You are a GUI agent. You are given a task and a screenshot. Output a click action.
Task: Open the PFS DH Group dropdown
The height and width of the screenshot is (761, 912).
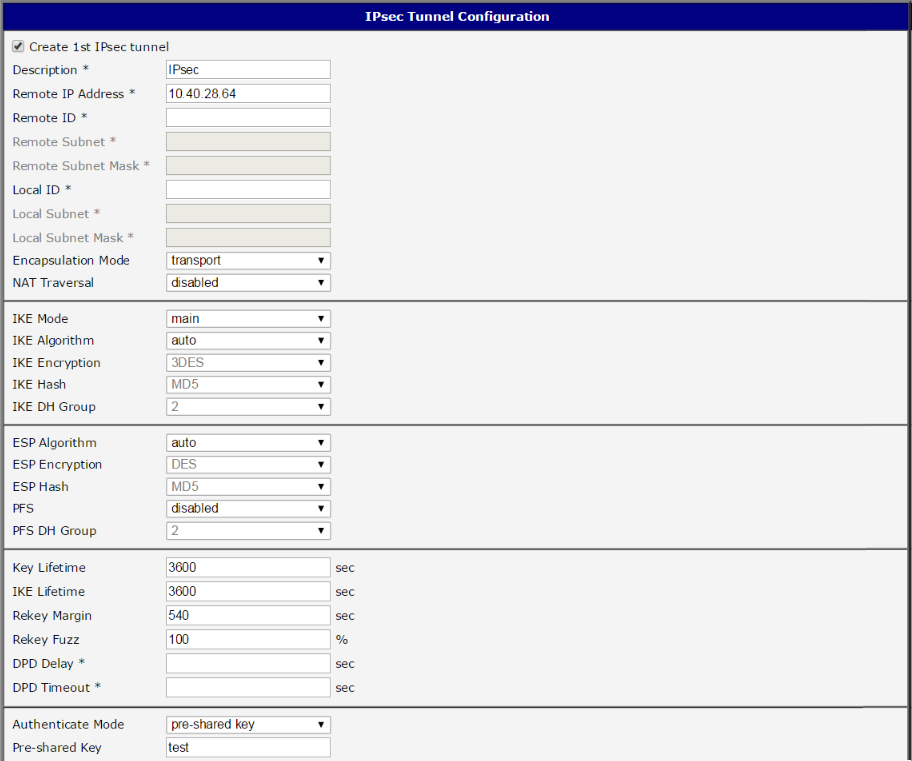click(x=248, y=531)
